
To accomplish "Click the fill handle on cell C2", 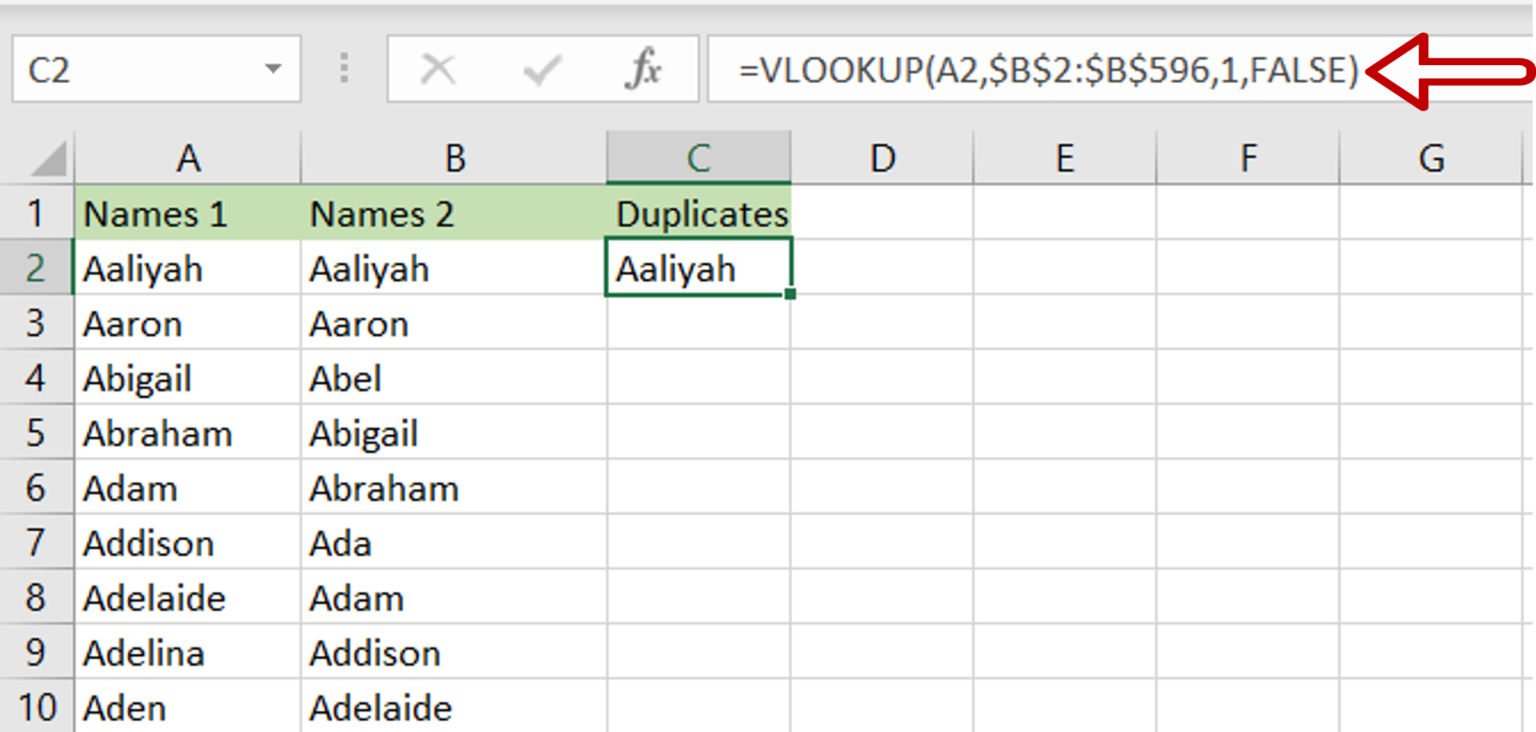I will click(790, 292).
